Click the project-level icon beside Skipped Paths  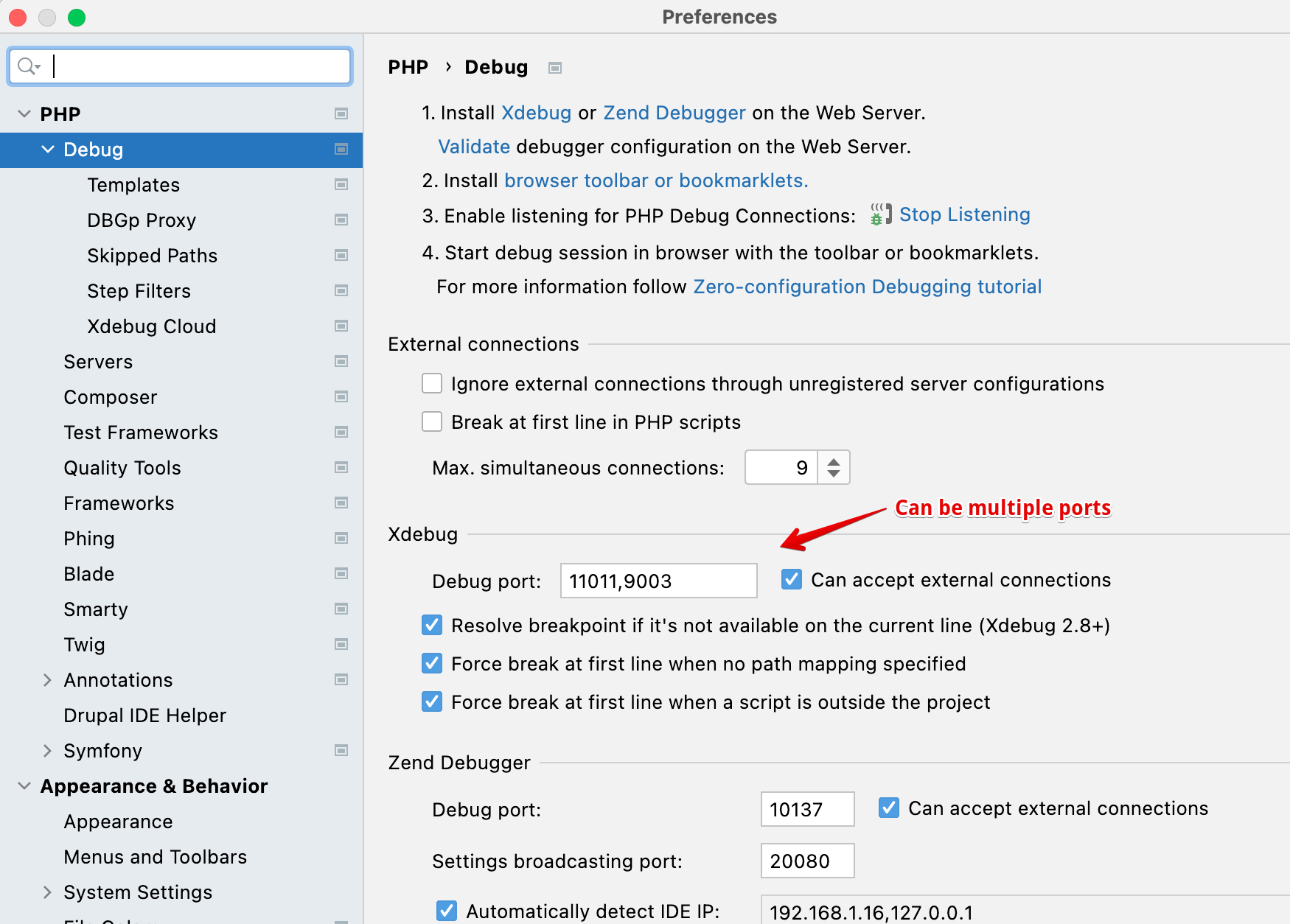tap(341, 255)
